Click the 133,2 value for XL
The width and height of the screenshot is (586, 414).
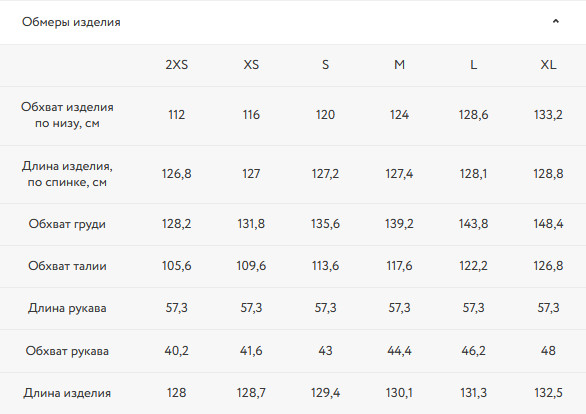coord(548,115)
